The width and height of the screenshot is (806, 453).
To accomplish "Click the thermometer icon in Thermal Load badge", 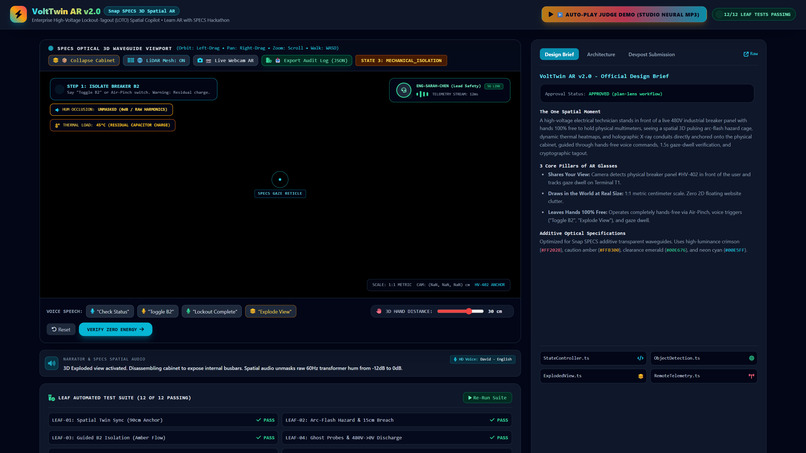I will [57, 125].
